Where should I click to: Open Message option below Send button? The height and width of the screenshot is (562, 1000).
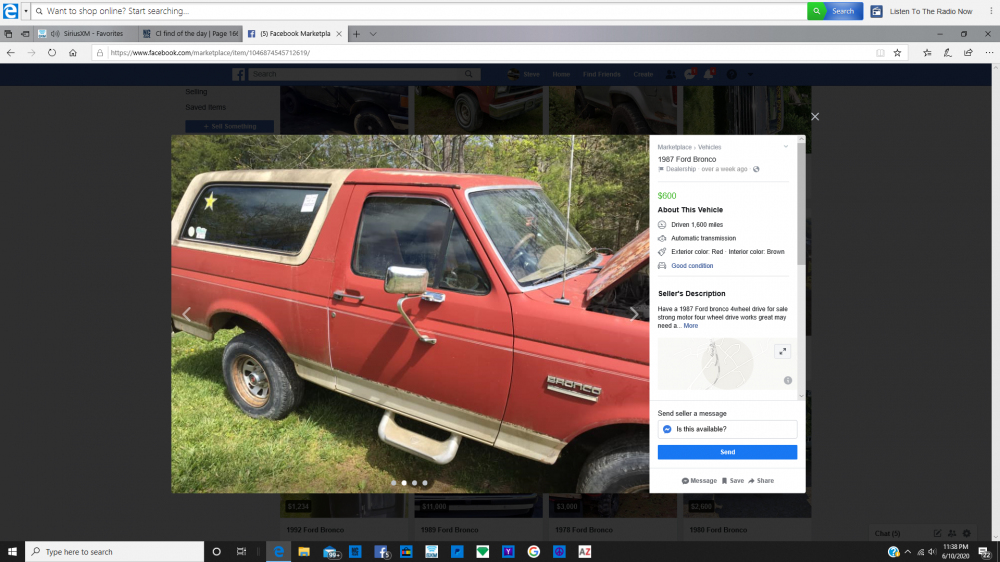pos(699,481)
